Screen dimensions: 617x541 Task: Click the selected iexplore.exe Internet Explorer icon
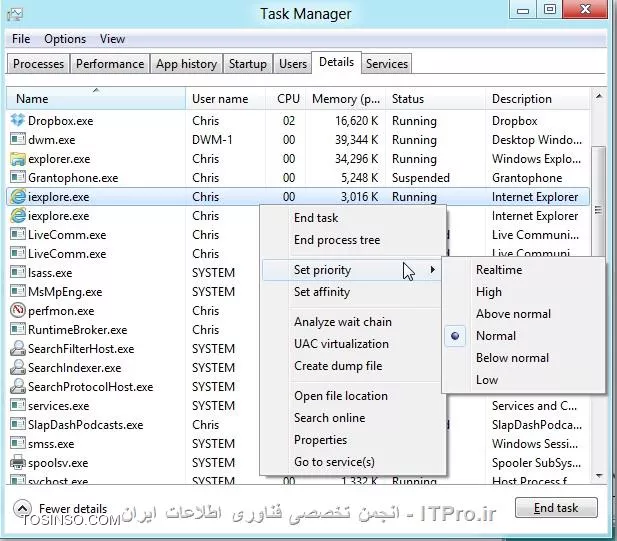(18, 196)
